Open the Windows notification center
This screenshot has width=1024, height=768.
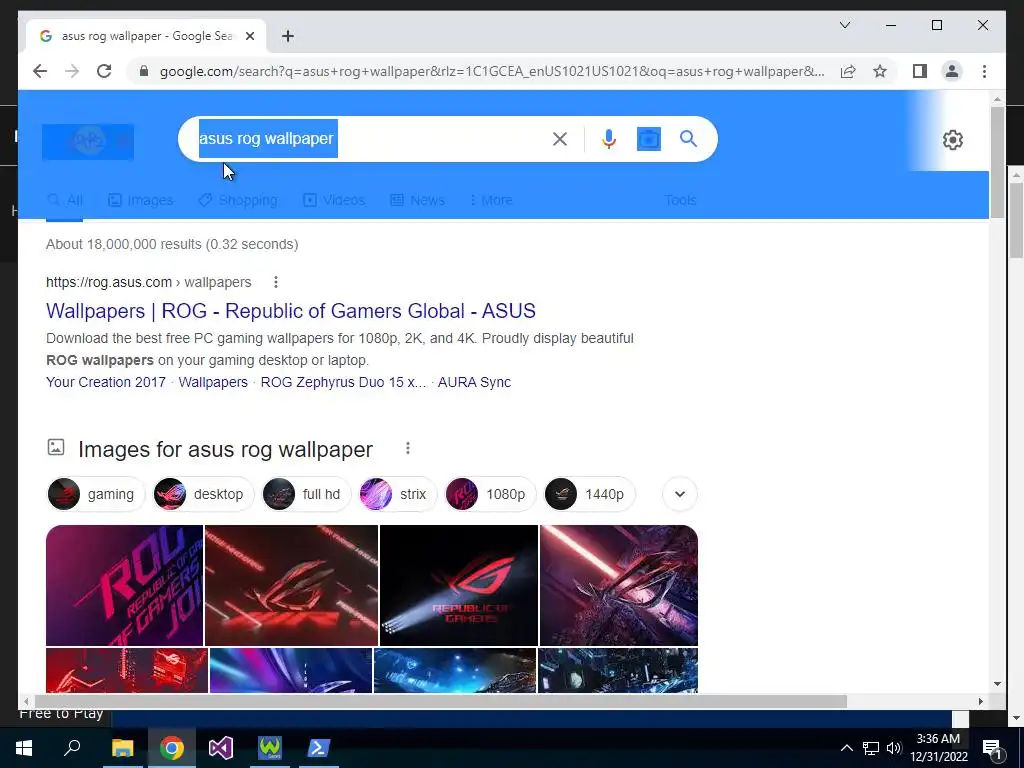pos(993,748)
